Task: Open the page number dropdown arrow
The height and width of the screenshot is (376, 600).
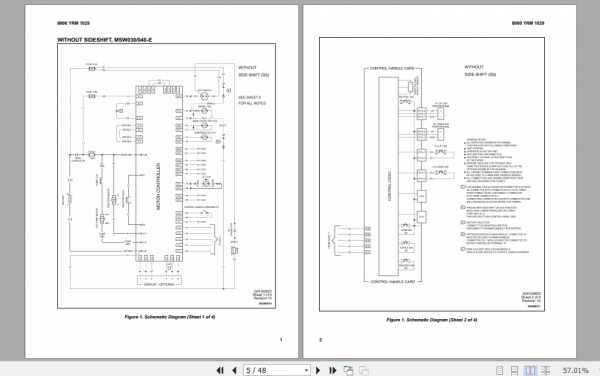Action: click(306, 370)
